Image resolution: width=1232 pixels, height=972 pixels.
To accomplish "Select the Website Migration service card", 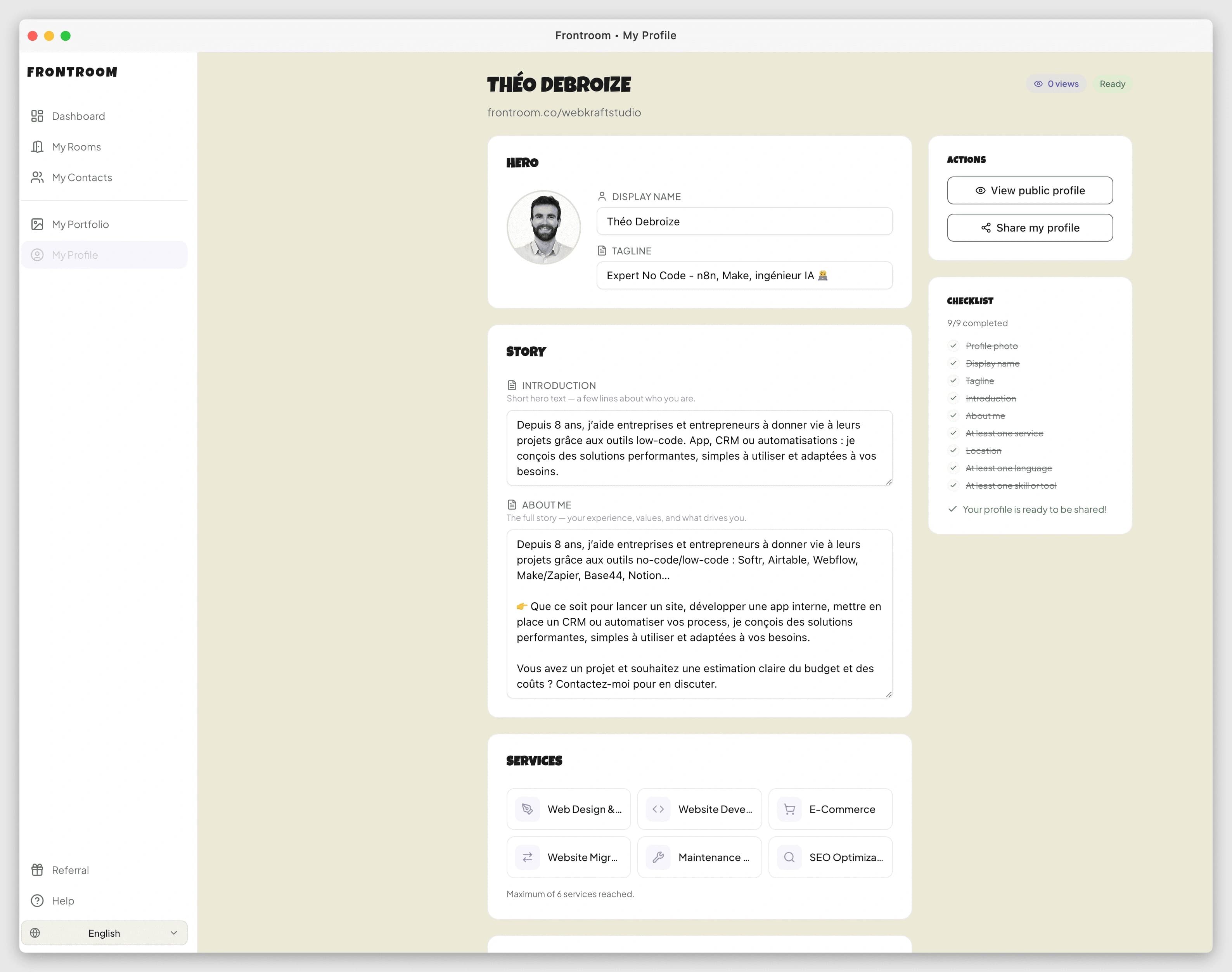I will (569, 857).
